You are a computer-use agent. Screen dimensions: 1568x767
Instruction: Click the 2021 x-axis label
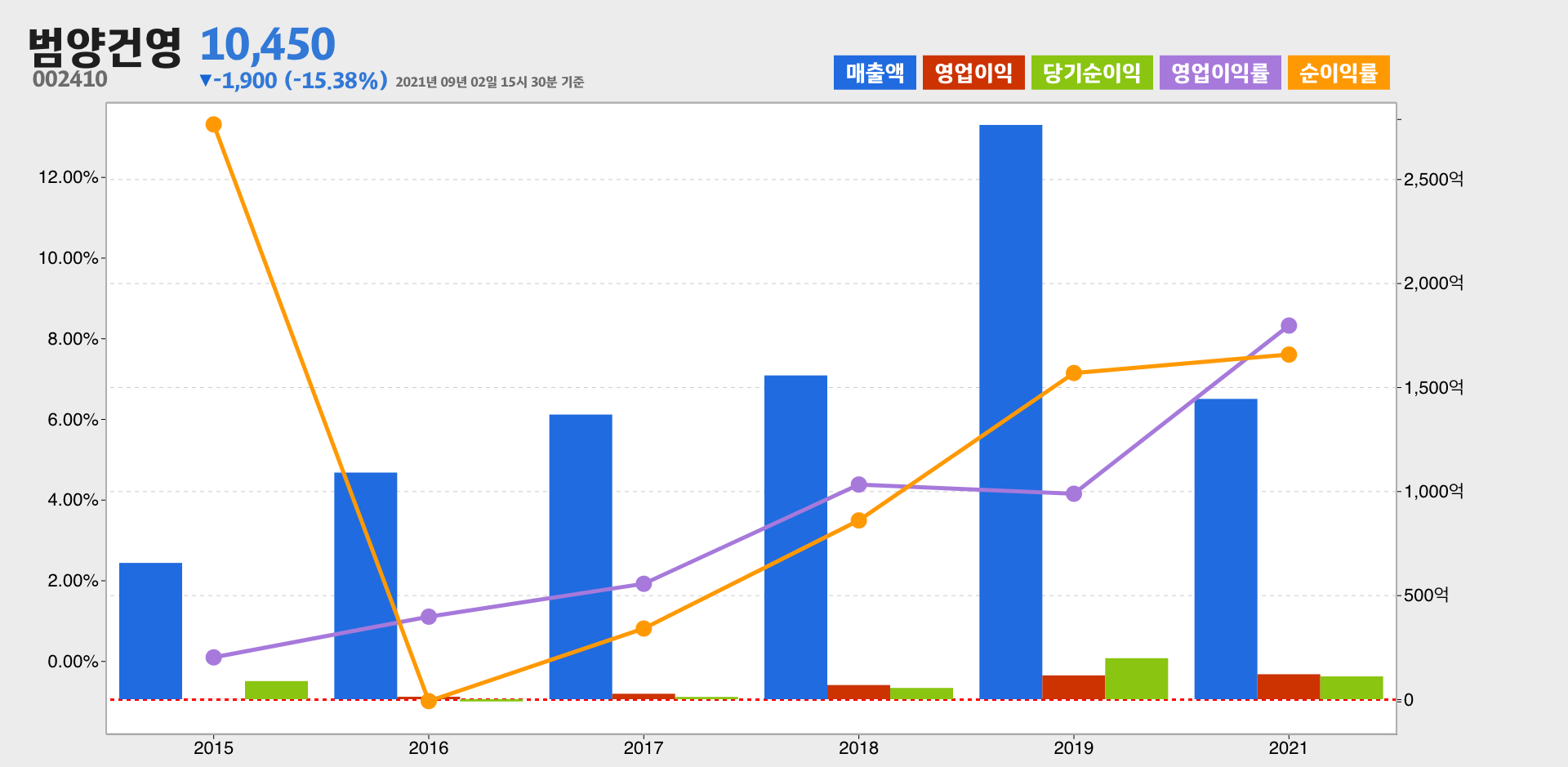tap(1288, 748)
